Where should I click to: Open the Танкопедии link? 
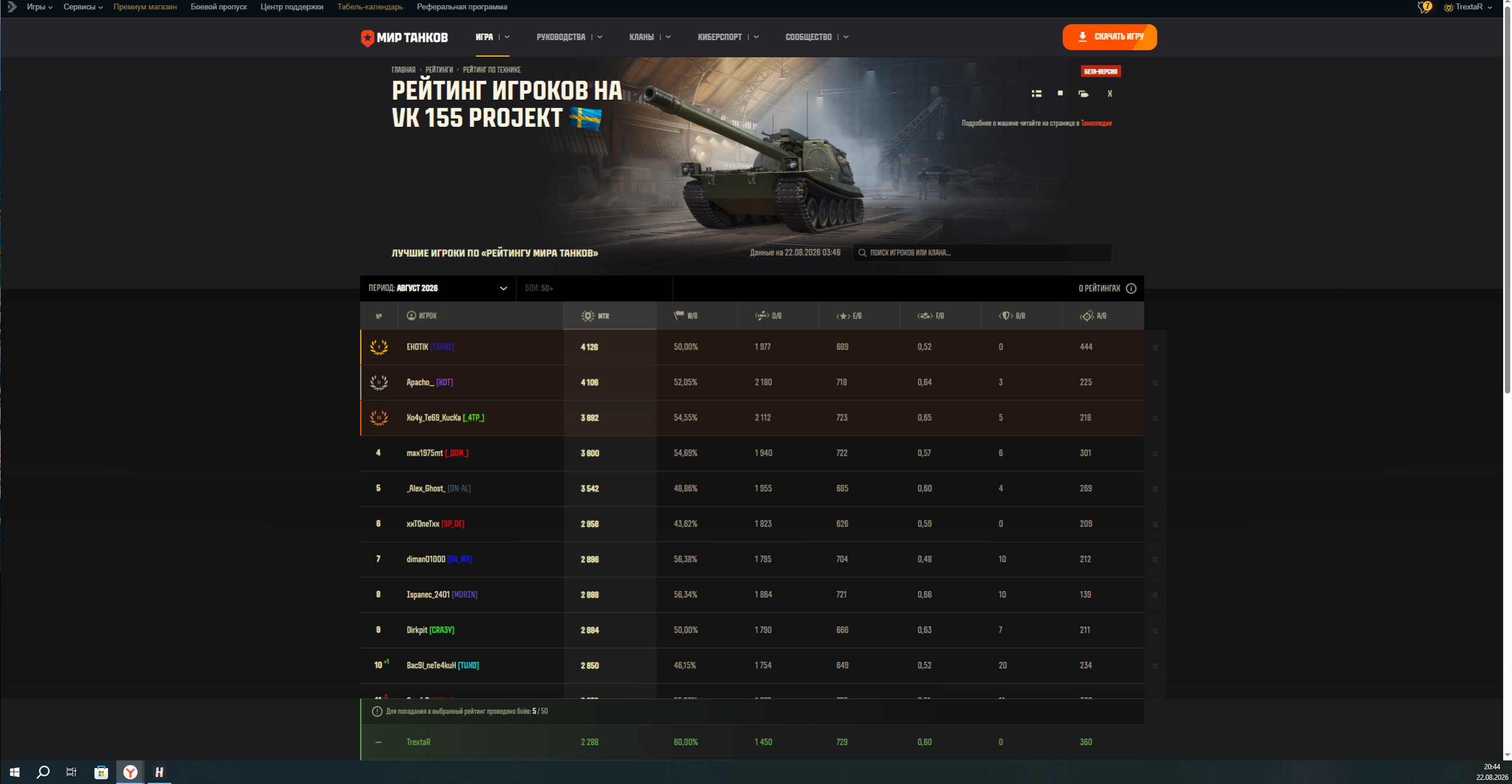click(1096, 123)
